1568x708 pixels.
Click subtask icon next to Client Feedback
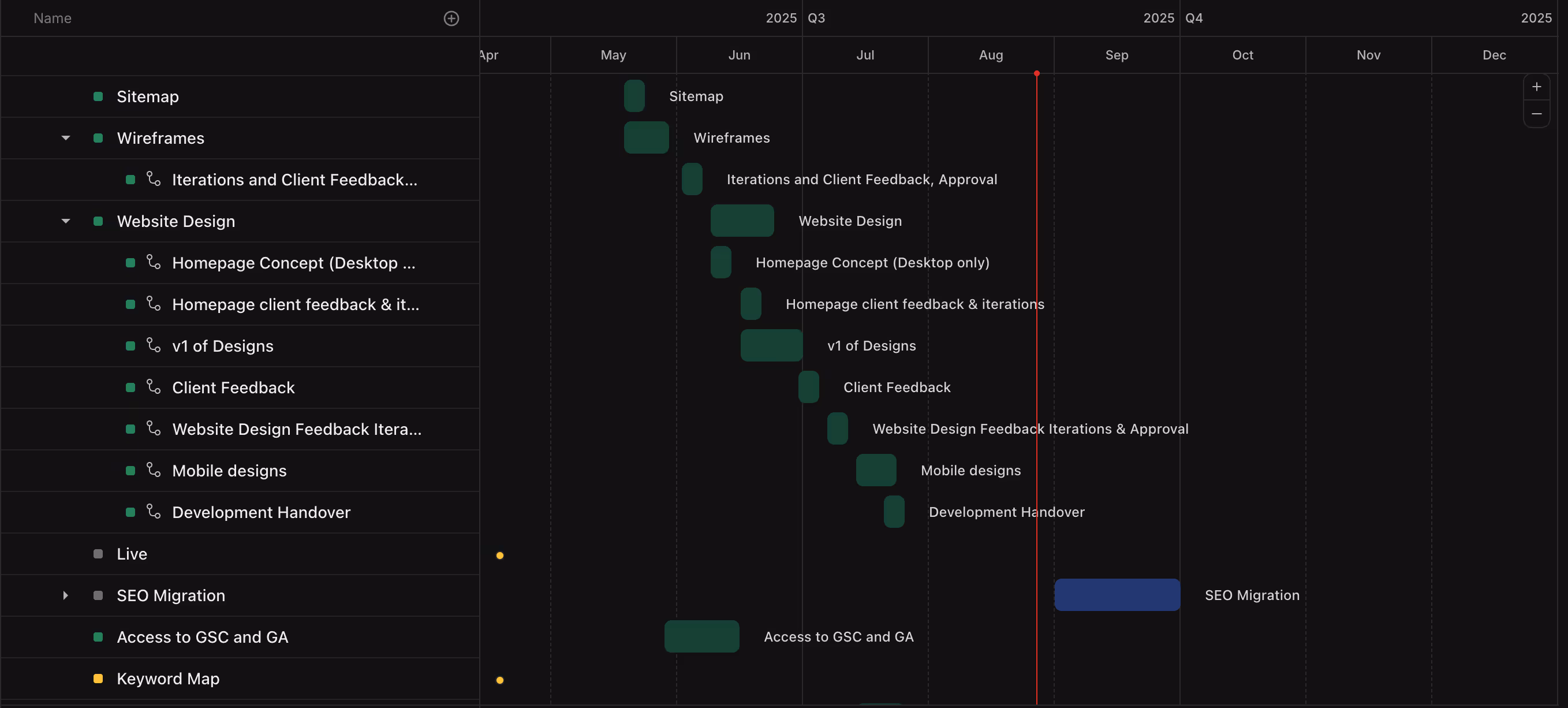154,387
